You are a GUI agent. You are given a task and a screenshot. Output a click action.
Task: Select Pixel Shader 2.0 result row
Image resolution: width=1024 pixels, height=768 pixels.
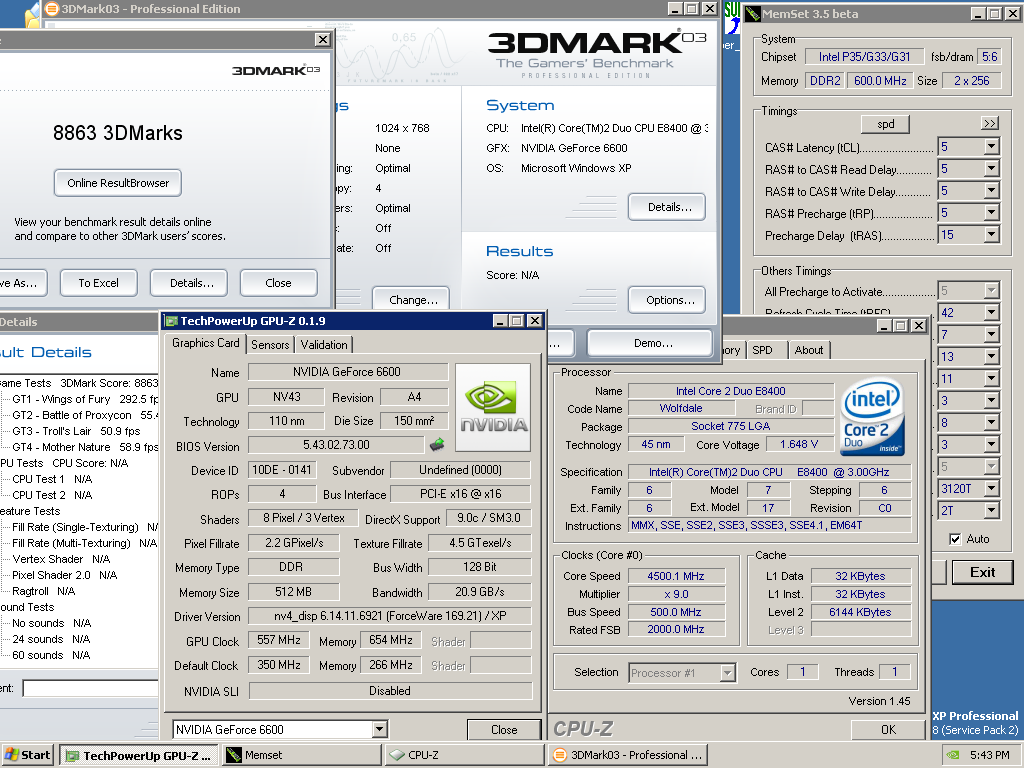(65, 575)
